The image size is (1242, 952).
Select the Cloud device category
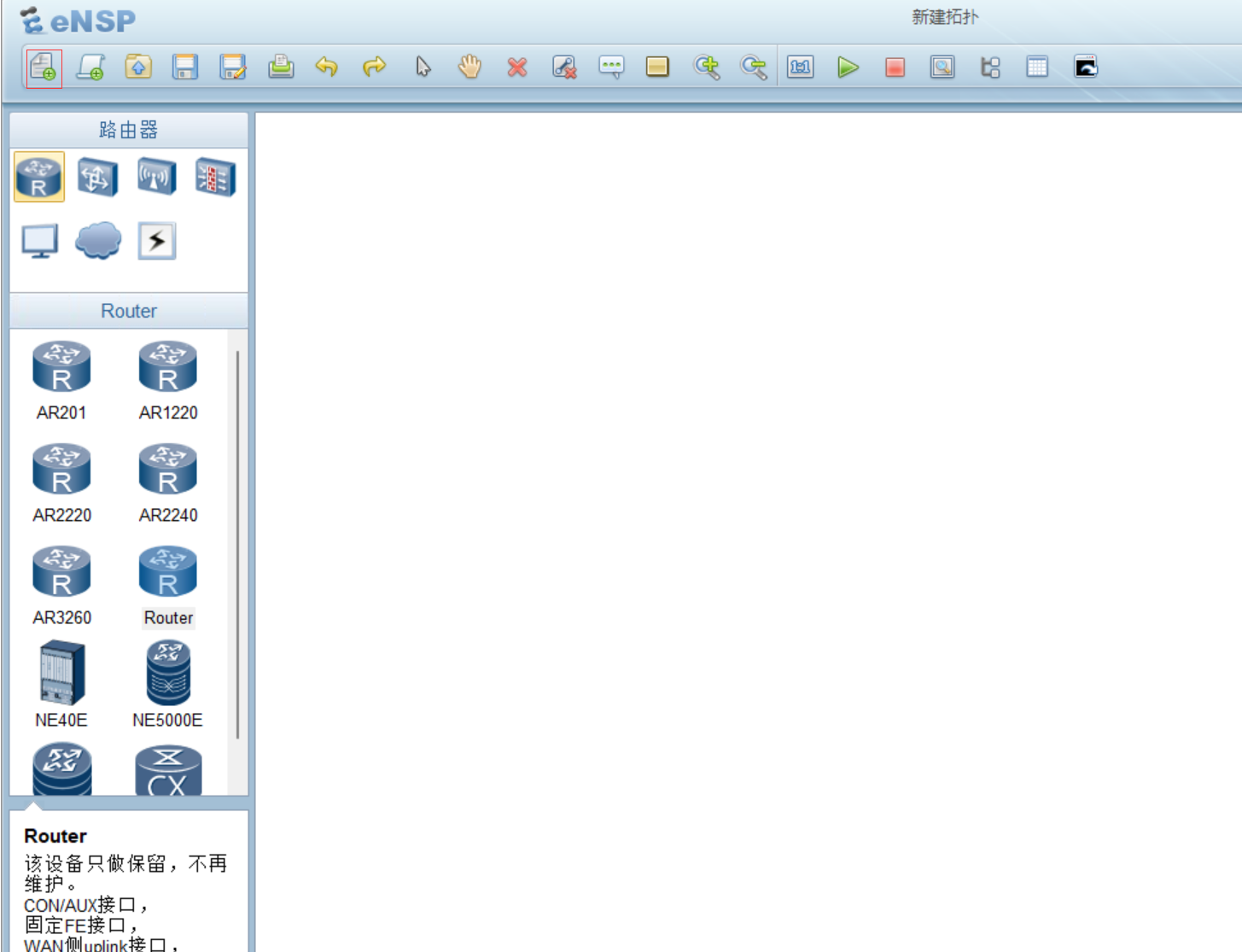(98, 241)
